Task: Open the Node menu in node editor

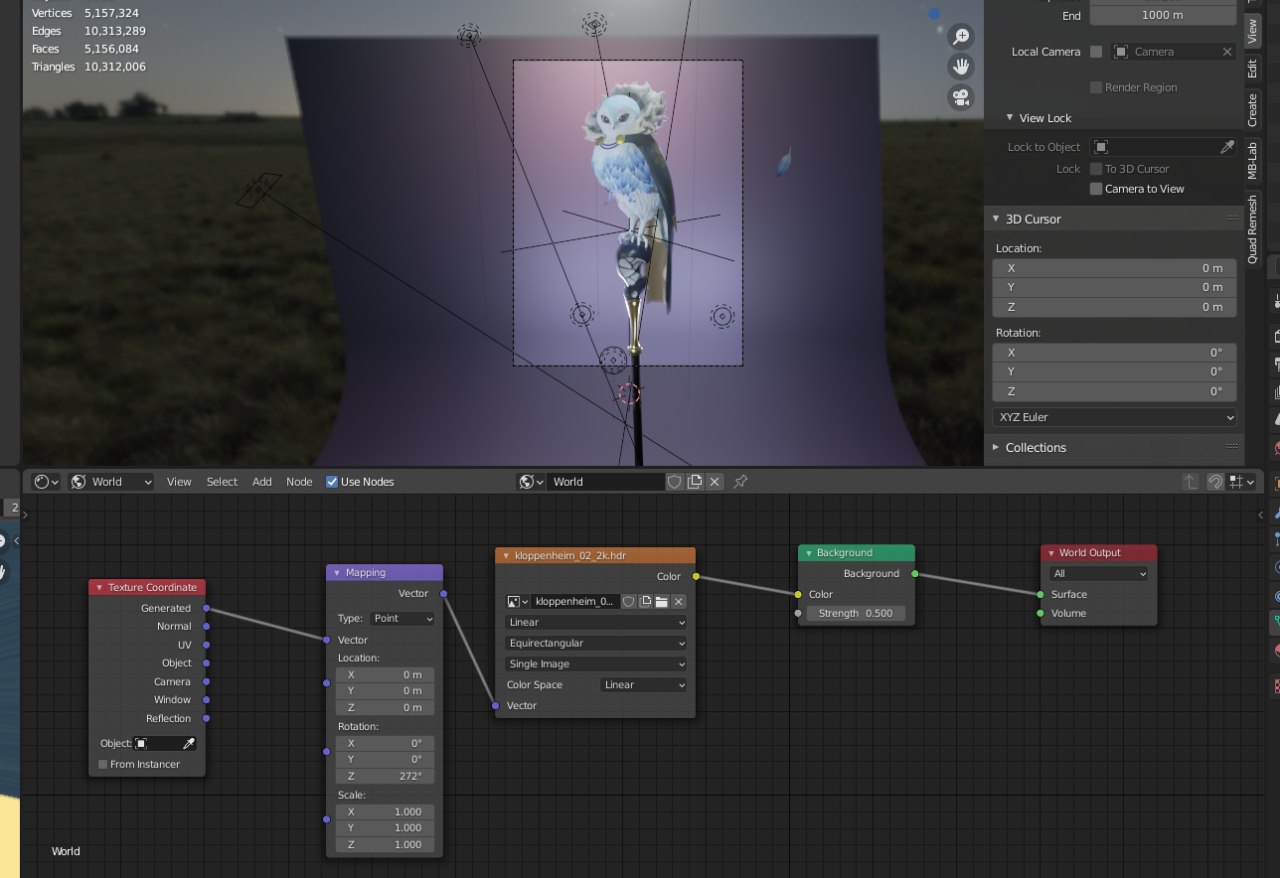Action: pos(299,482)
